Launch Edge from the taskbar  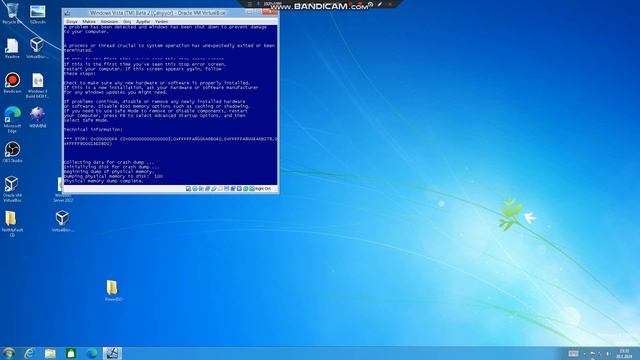[92, 353]
